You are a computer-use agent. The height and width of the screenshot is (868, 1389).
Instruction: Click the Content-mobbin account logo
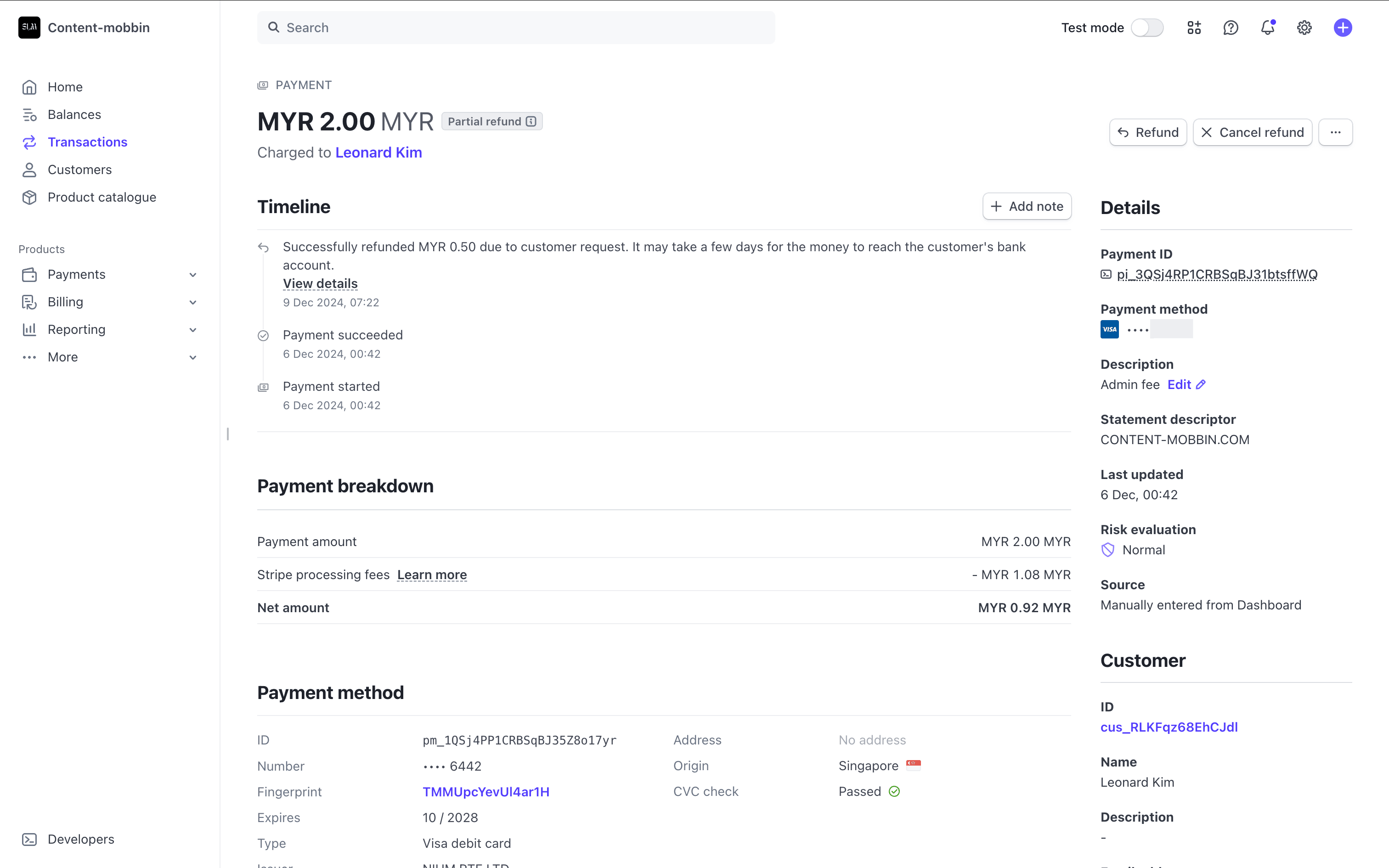point(29,28)
